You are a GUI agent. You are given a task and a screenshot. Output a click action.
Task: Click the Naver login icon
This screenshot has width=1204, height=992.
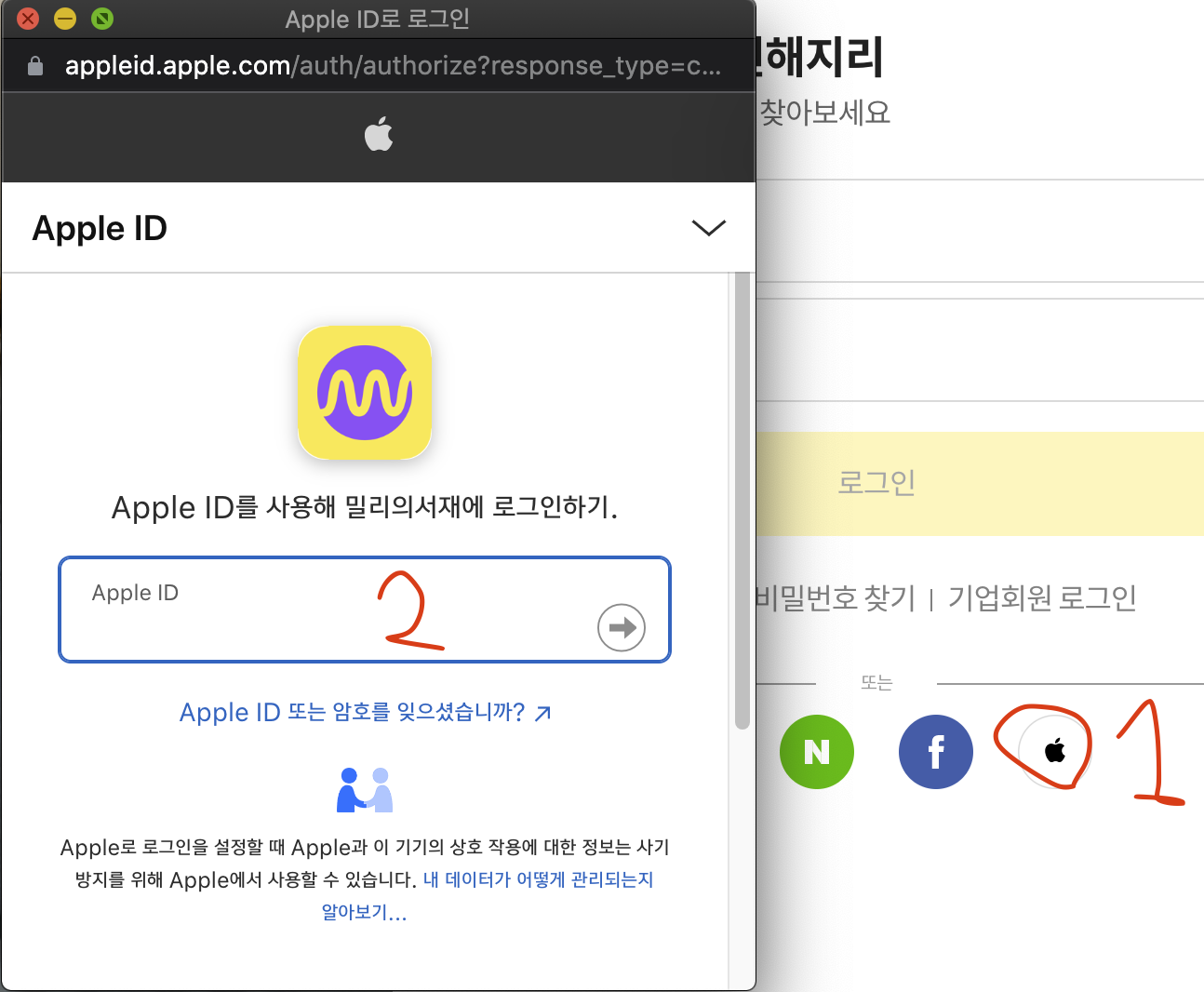[816, 751]
